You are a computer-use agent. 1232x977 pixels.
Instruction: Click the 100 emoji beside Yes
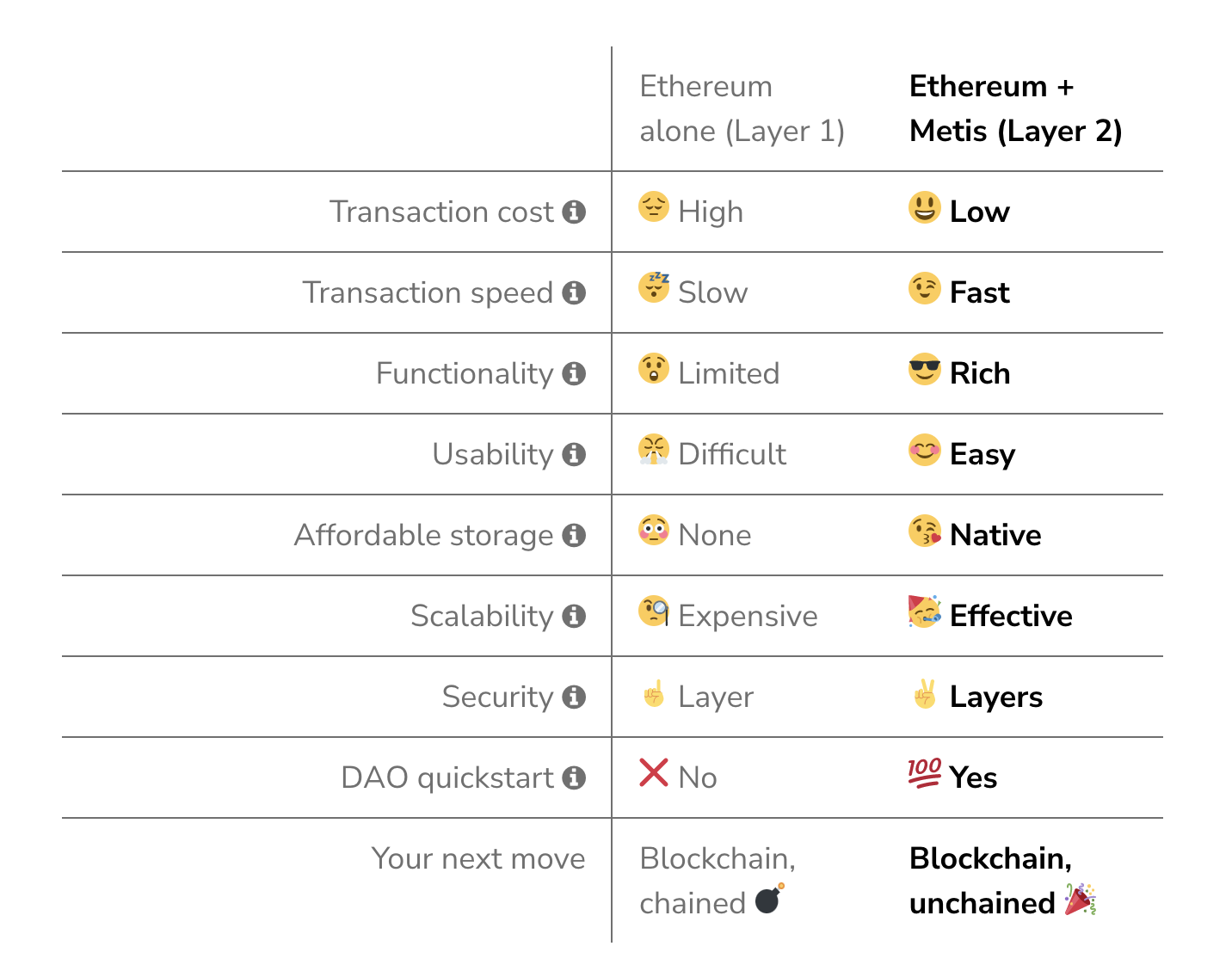point(925,773)
